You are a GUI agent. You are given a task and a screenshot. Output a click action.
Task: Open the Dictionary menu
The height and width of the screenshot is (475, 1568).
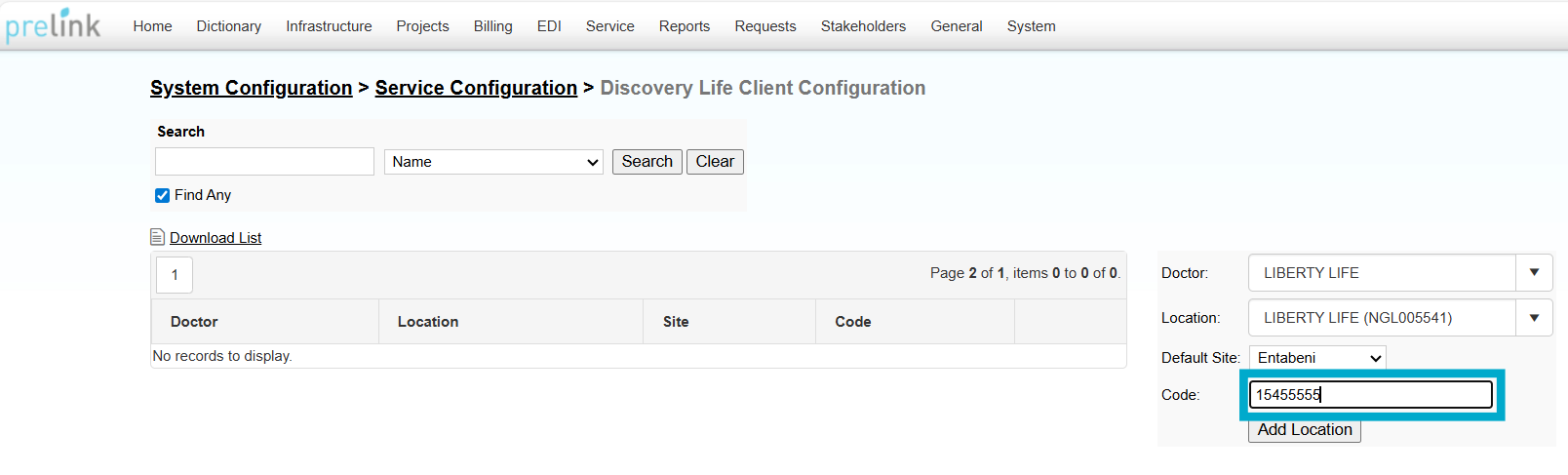coord(229,26)
